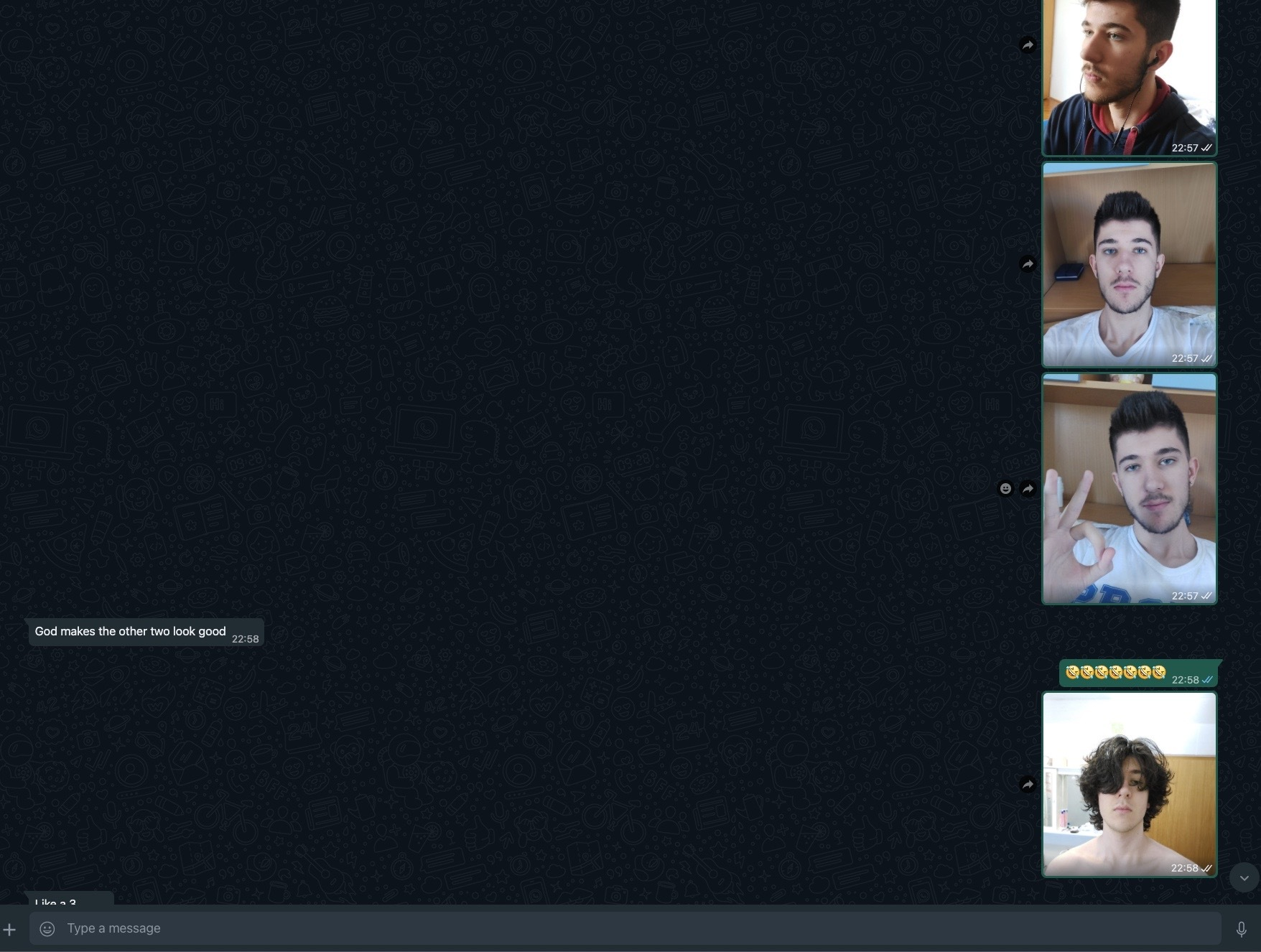
Task: Jump to latest messages with down chevron
Action: (x=1244, y=878)
